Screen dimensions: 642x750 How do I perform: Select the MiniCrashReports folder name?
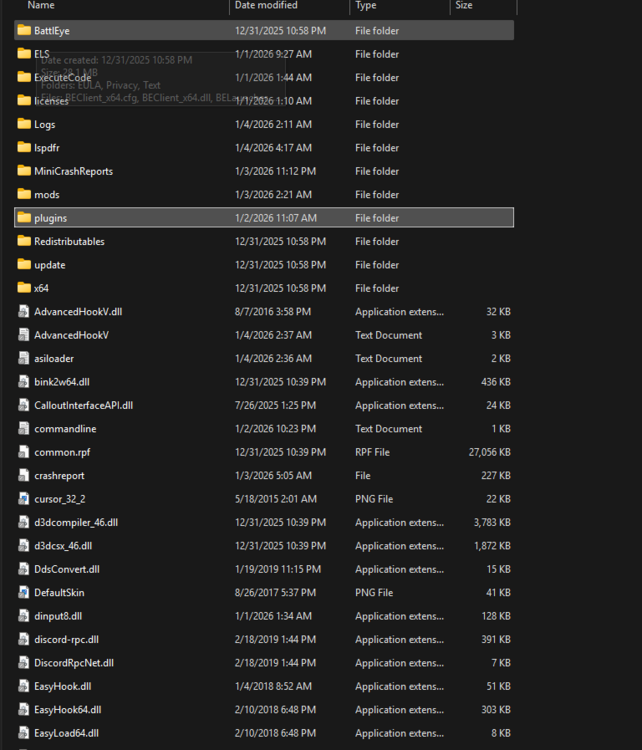tap(73, 171)
